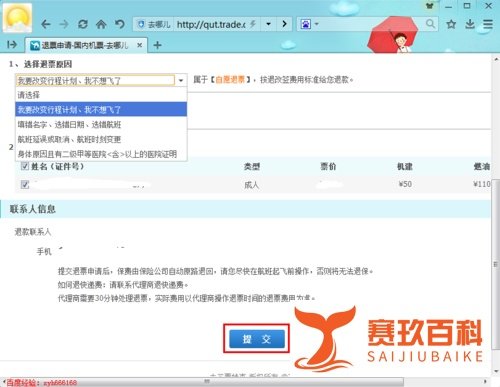This screenshot has height=387, width=500.
Task: Click the skin/theme shirt icon in title bar
Action: pos(430,6)
